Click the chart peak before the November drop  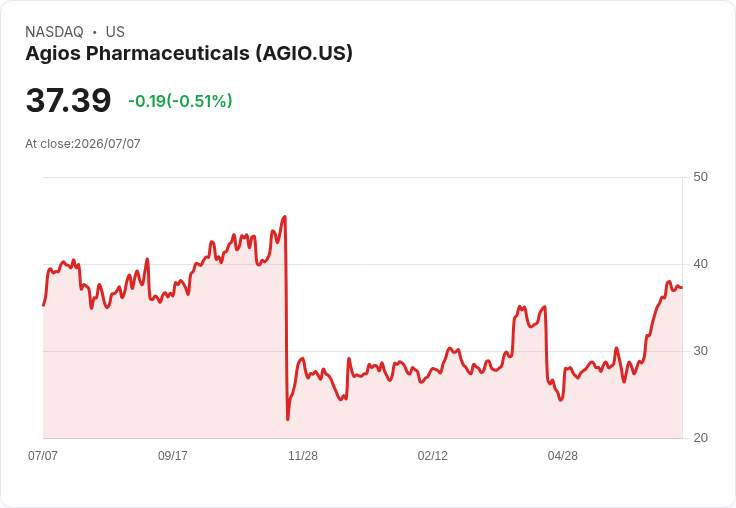click(x=284, y=216)
